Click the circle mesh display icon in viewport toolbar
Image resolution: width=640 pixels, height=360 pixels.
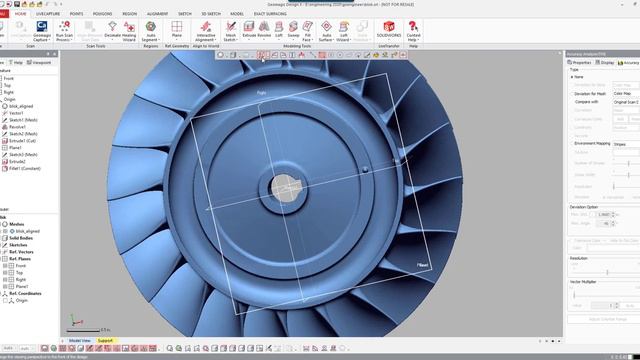tap(220, 55)
